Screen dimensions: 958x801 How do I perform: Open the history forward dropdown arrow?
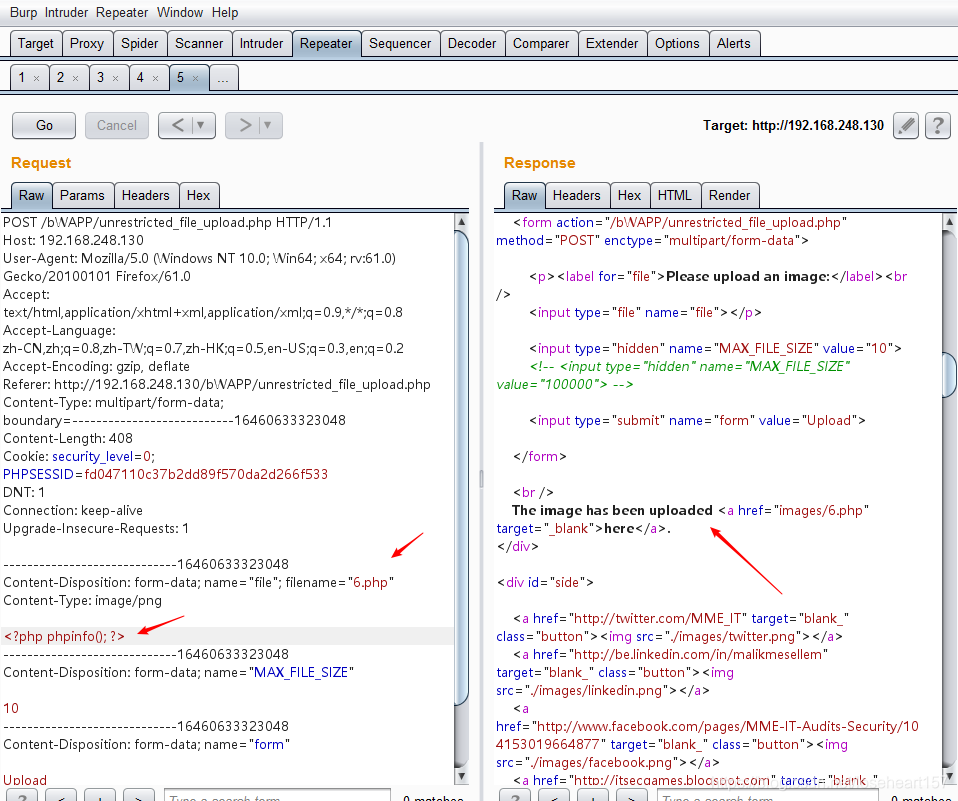pyautogui.click(x=268, y=125)
